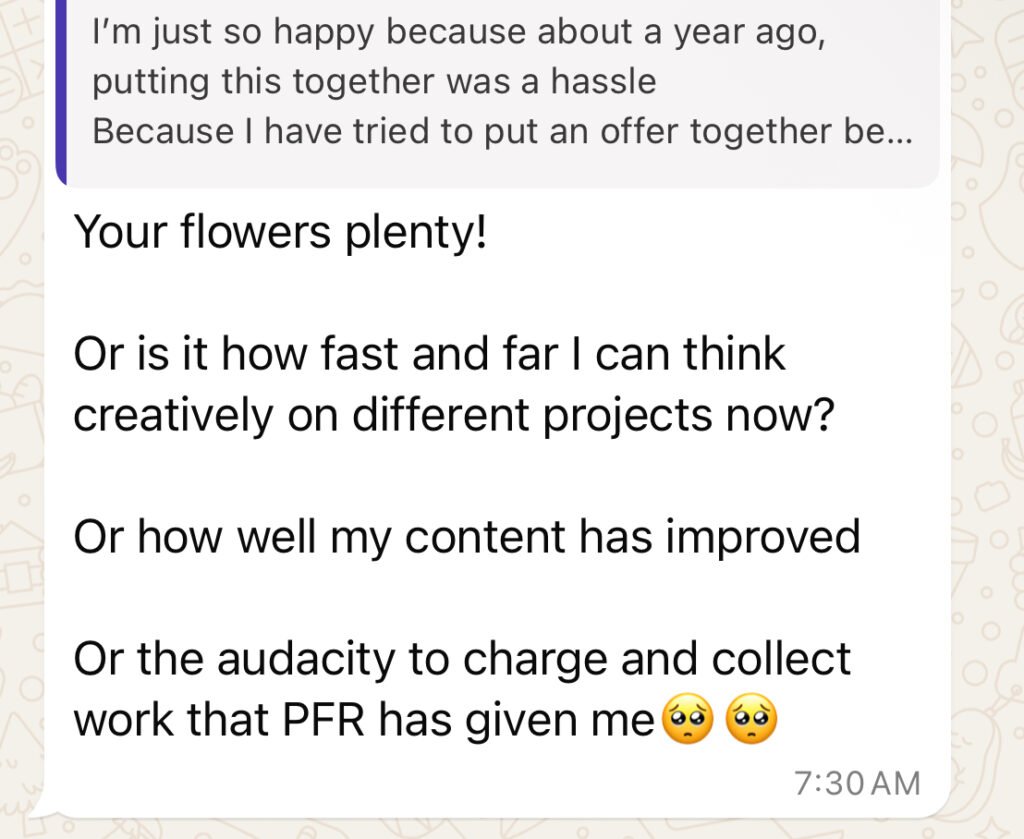1024x839 pixels.
Task: Tap quoted text "putting this together was a hassle"
Action: pos(374,82)
